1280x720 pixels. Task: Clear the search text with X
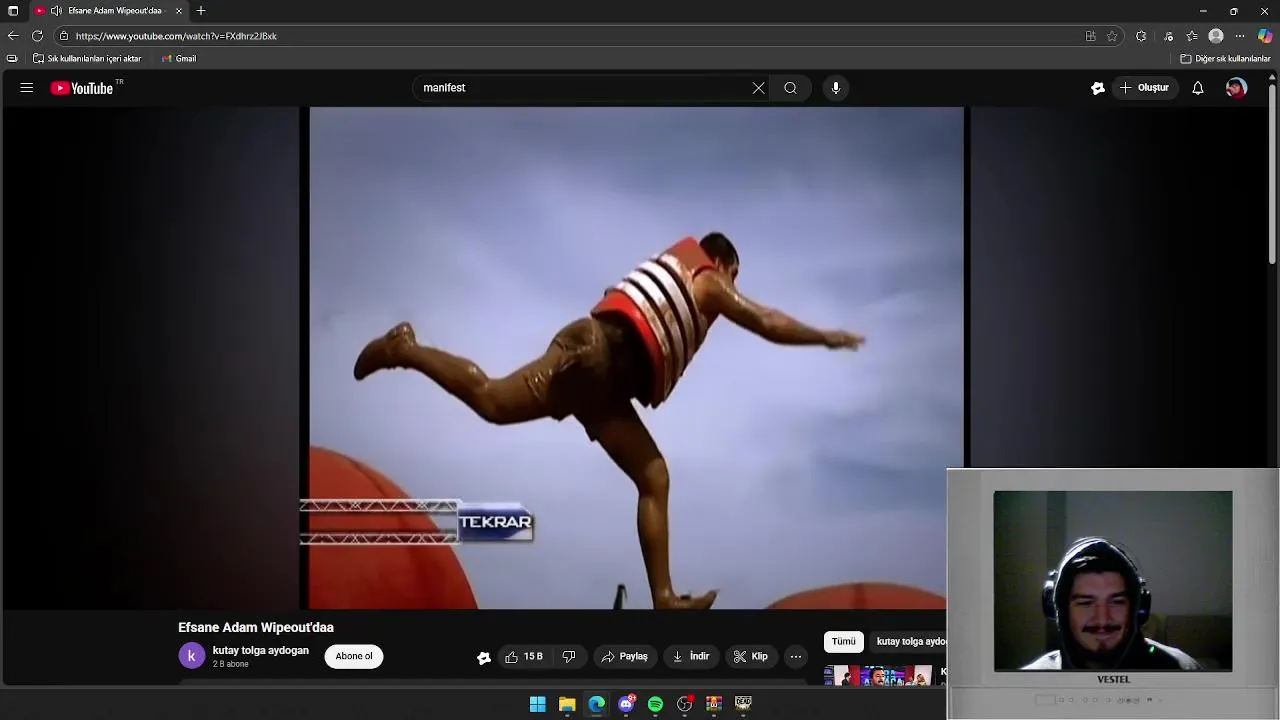pos(758,88)
